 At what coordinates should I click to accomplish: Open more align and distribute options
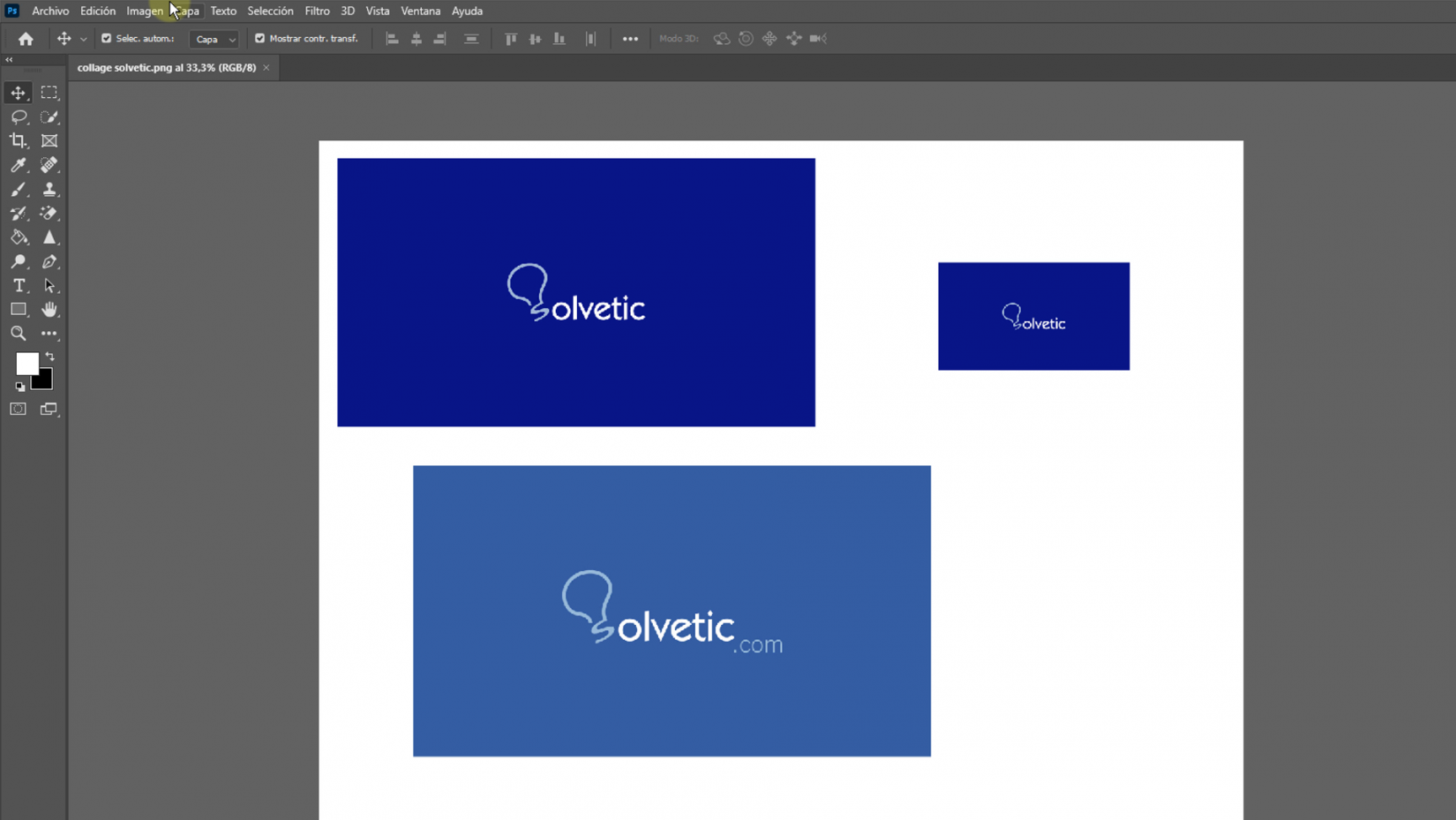pos(630,39)
